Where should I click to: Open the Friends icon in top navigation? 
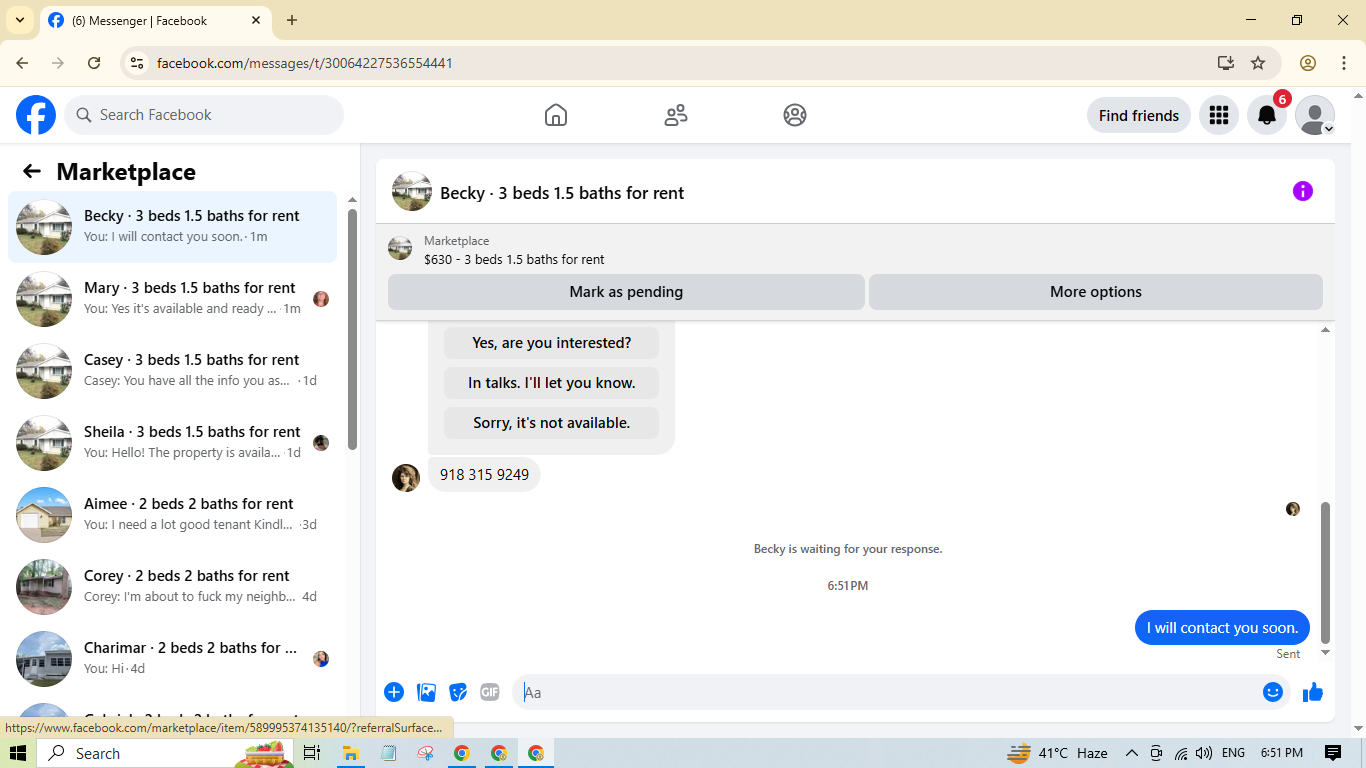[x=676, y=115]
